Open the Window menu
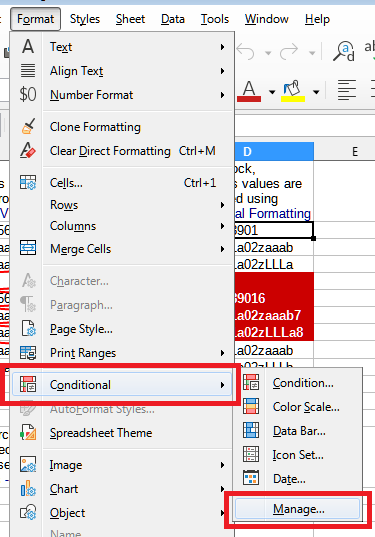The width and height of the screenshot is (375, 537). 266,19
